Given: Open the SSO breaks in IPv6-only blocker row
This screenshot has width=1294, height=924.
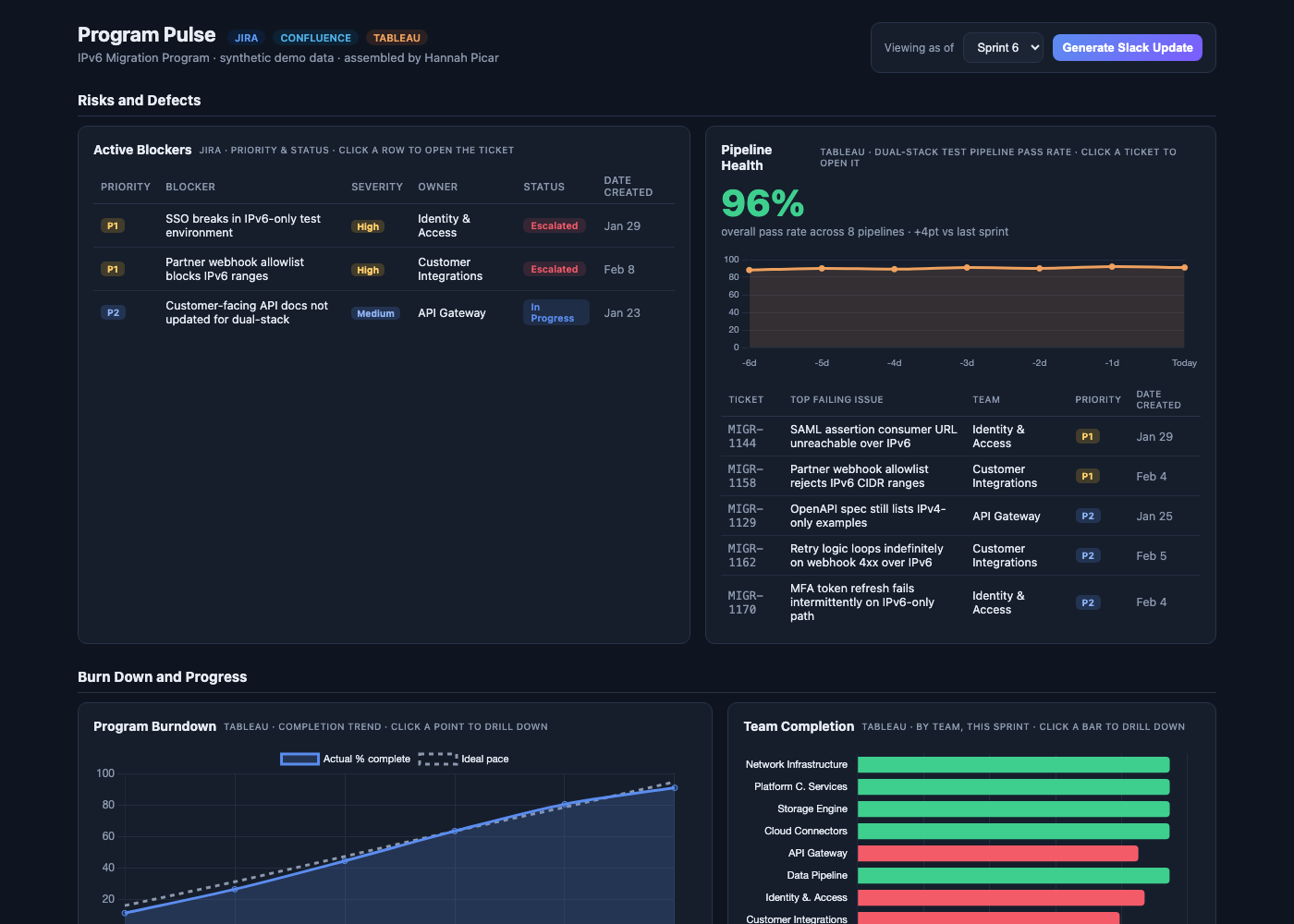Looking at the screenshot, I should click(385, 225).
